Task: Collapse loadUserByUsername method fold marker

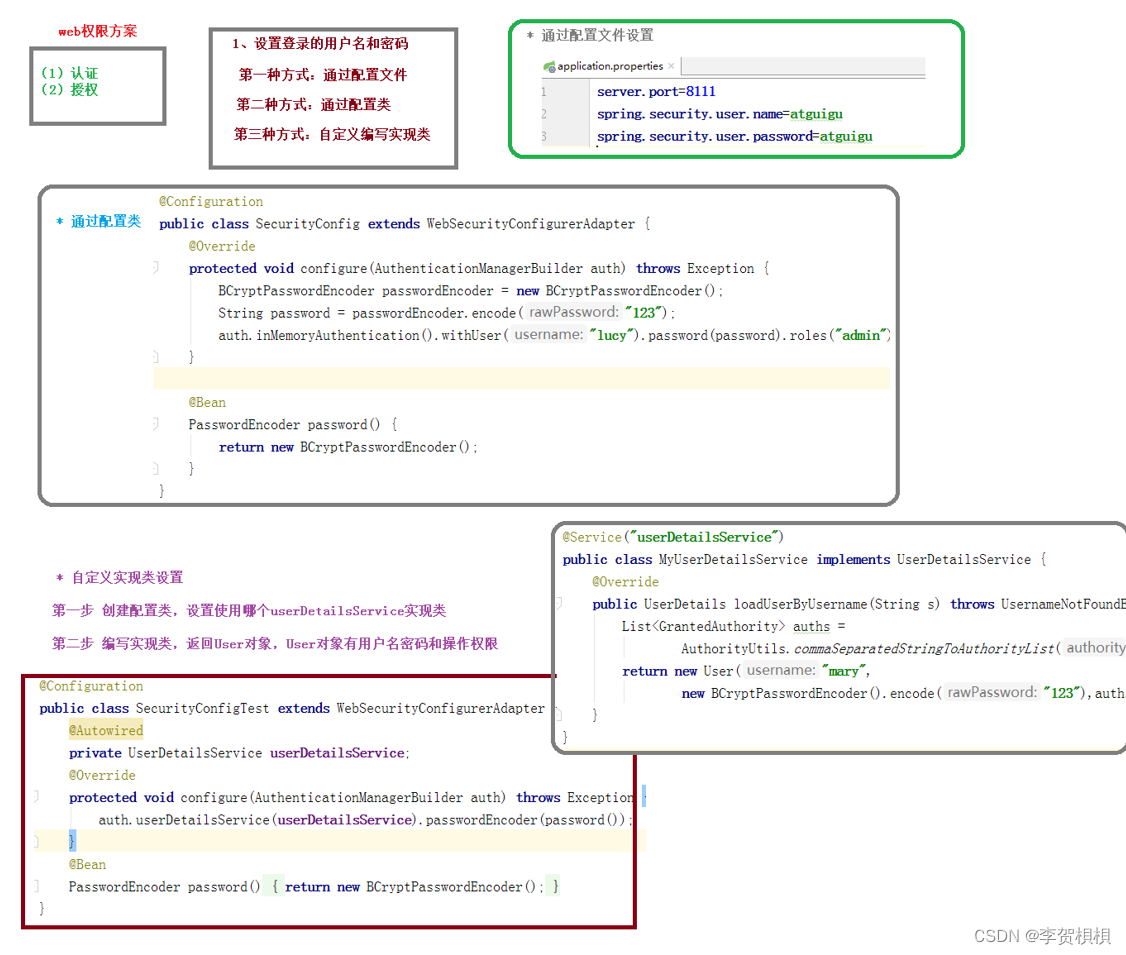Action: tap(559, 604)
